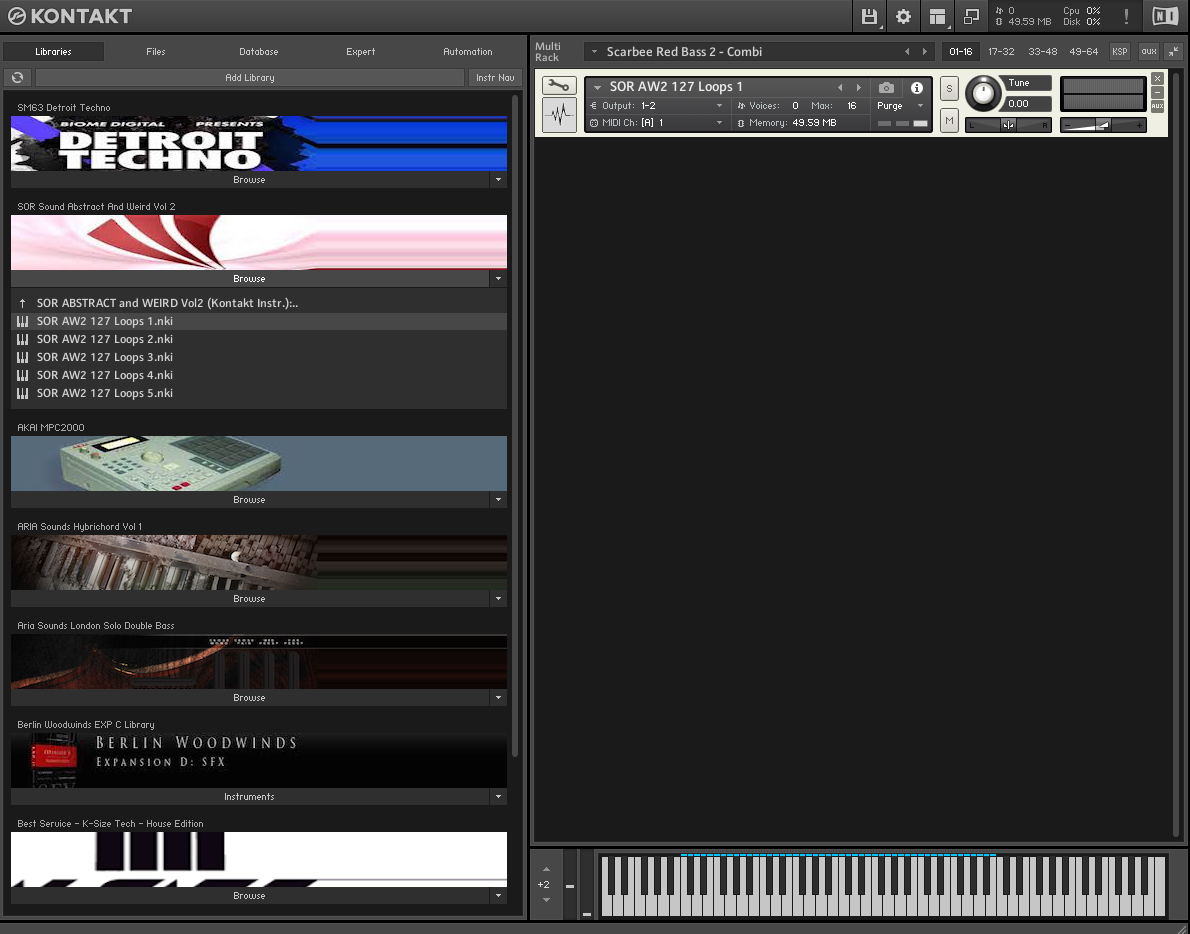Viewport: 1190px width, 934px height.
Task: Select next instrument preset arrow
Action: 859,87
